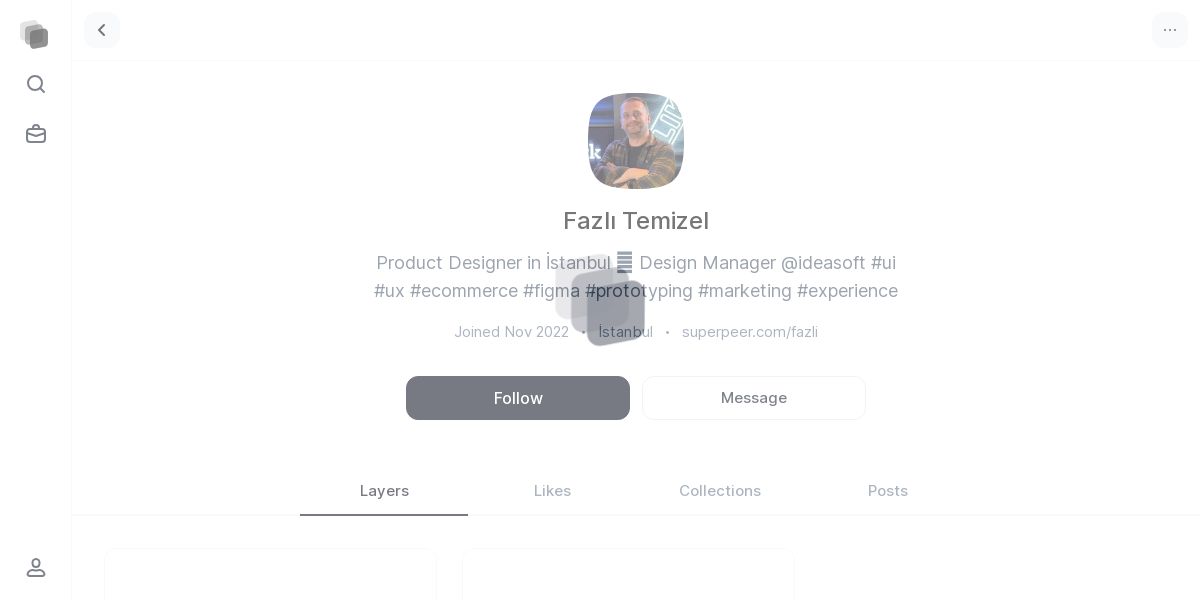The height and width of the screenshot is (600, 1200).
Task: Switch to the Posts tab
Action: coord(888,491)
